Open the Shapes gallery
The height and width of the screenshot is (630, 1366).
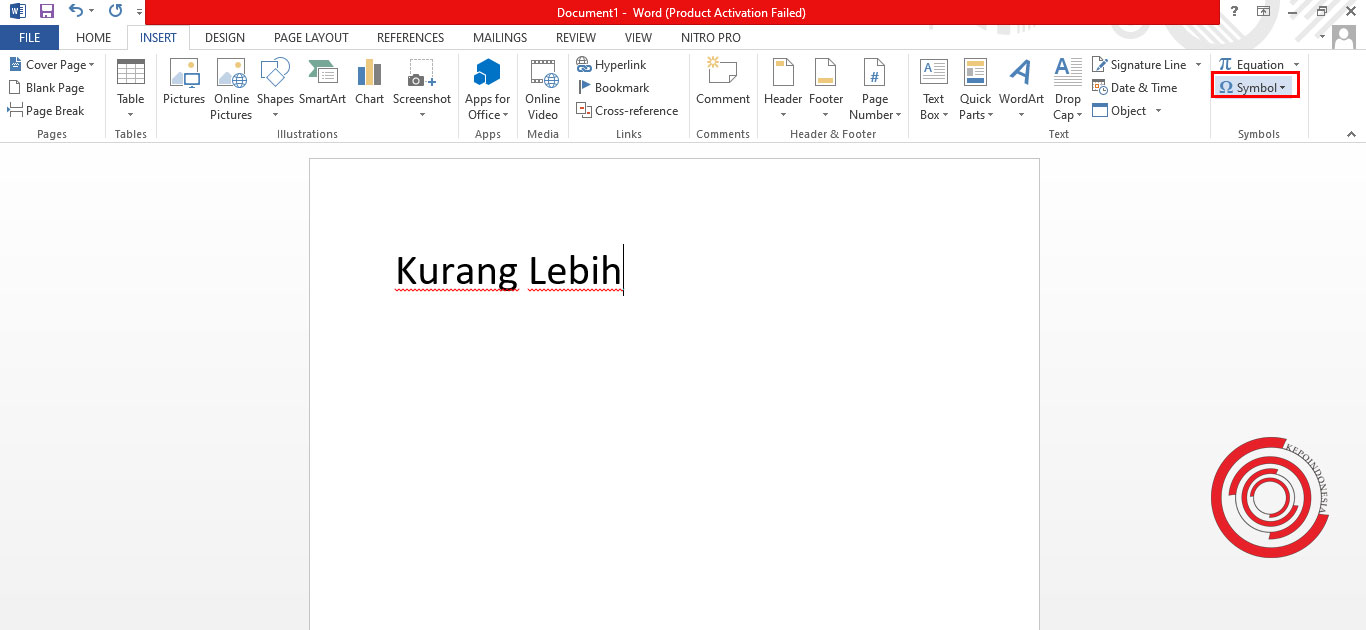275,88
